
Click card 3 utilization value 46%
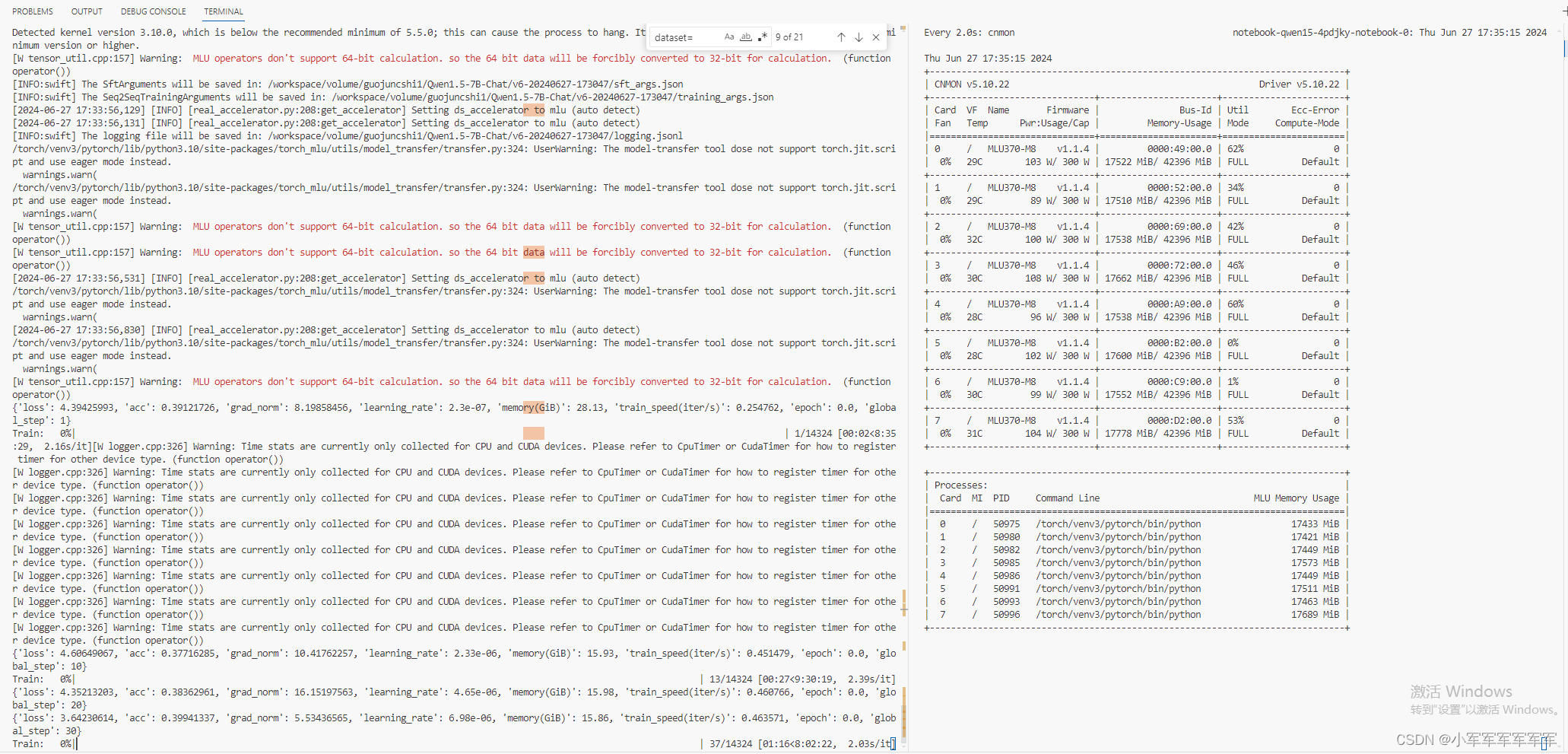tap(1236, 265)
